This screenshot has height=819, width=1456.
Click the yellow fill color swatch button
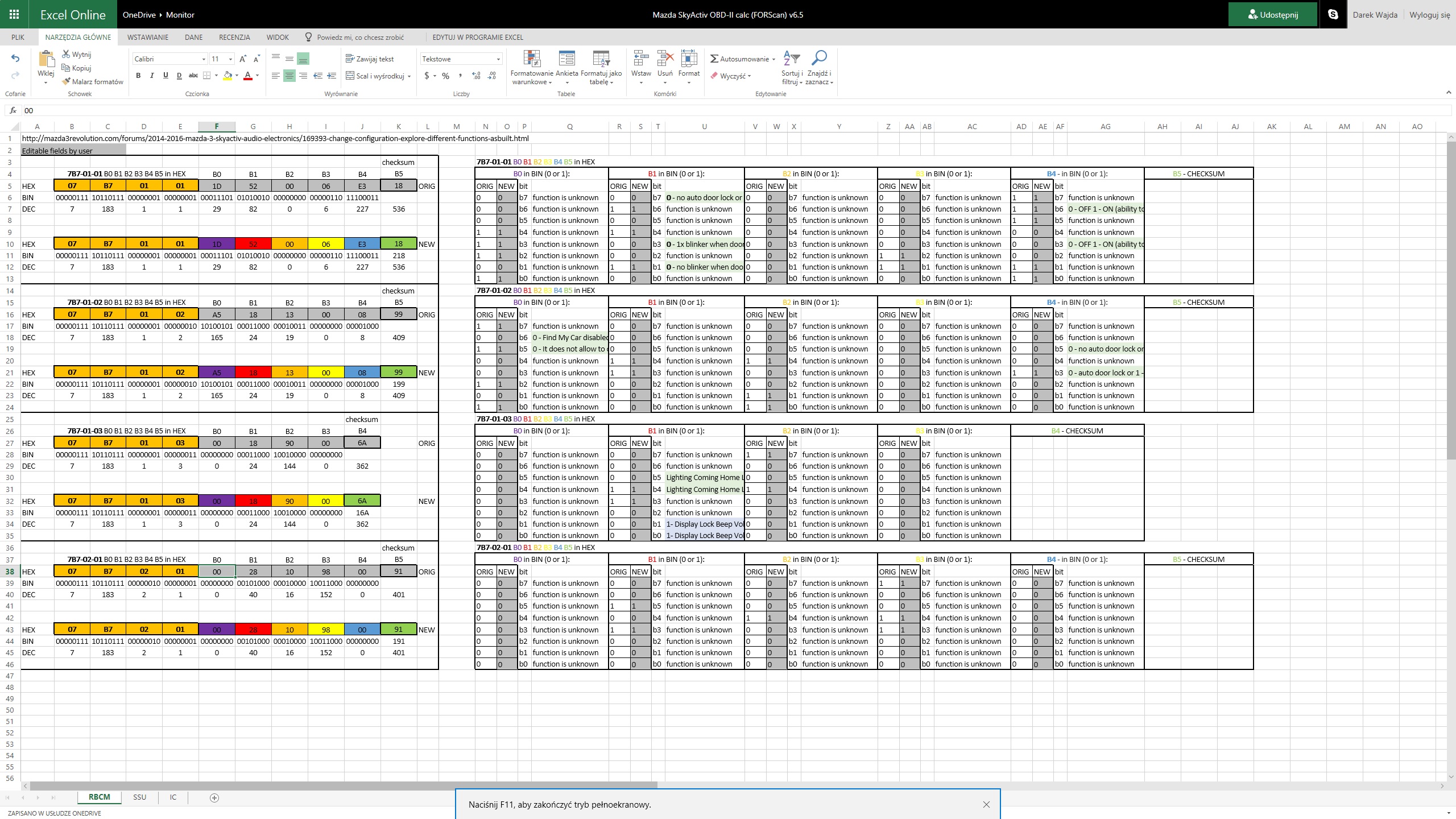[227, 76]
